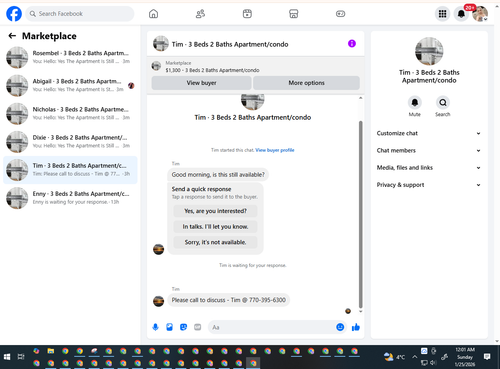Image resolution: width=500 pixels, height=369 pixels.
Task: Expand the Customize chat section
Action: pyautogui.click(x=429, y=133)
